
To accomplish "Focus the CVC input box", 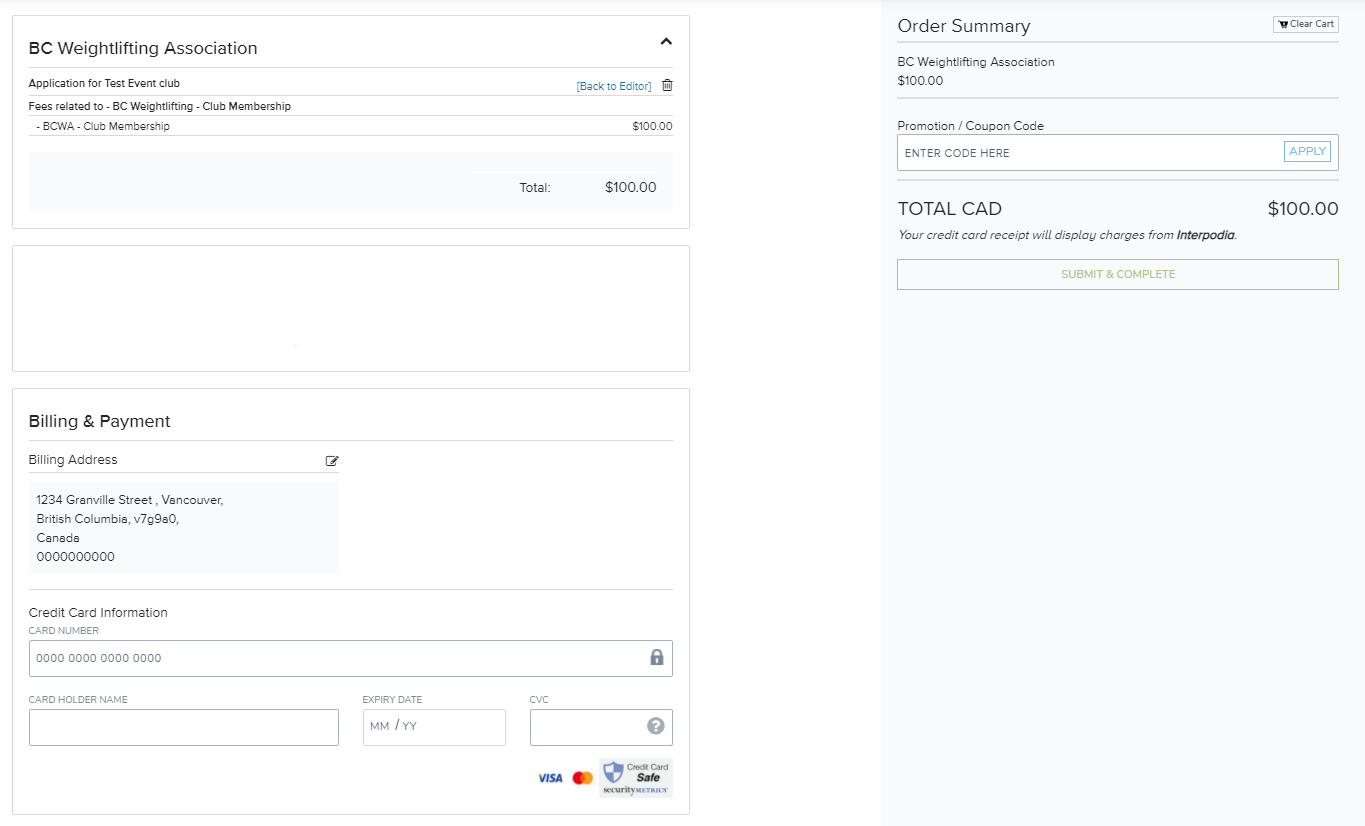I will coord(587,727).
